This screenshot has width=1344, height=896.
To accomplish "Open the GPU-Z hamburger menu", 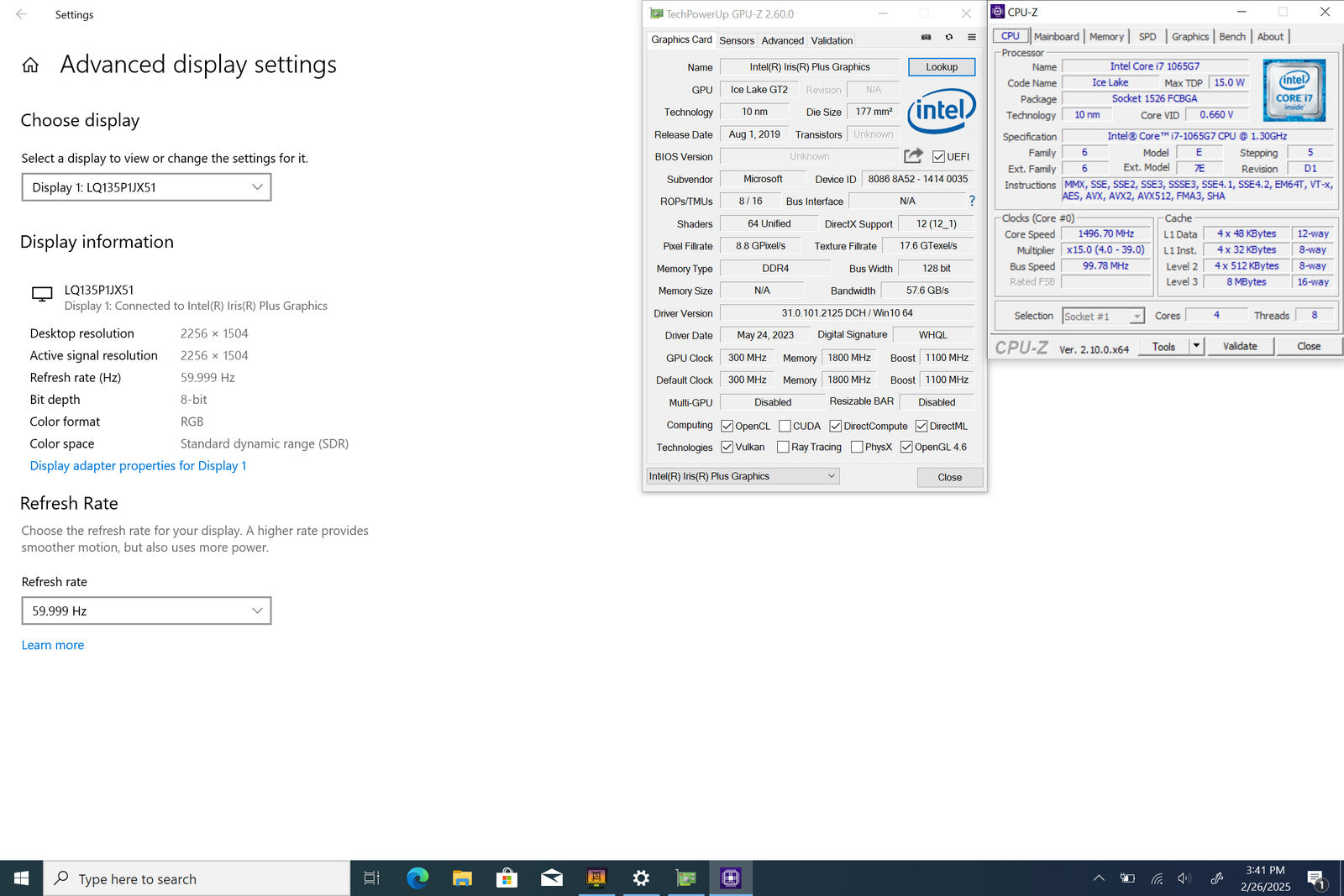I will coord(972,37).
